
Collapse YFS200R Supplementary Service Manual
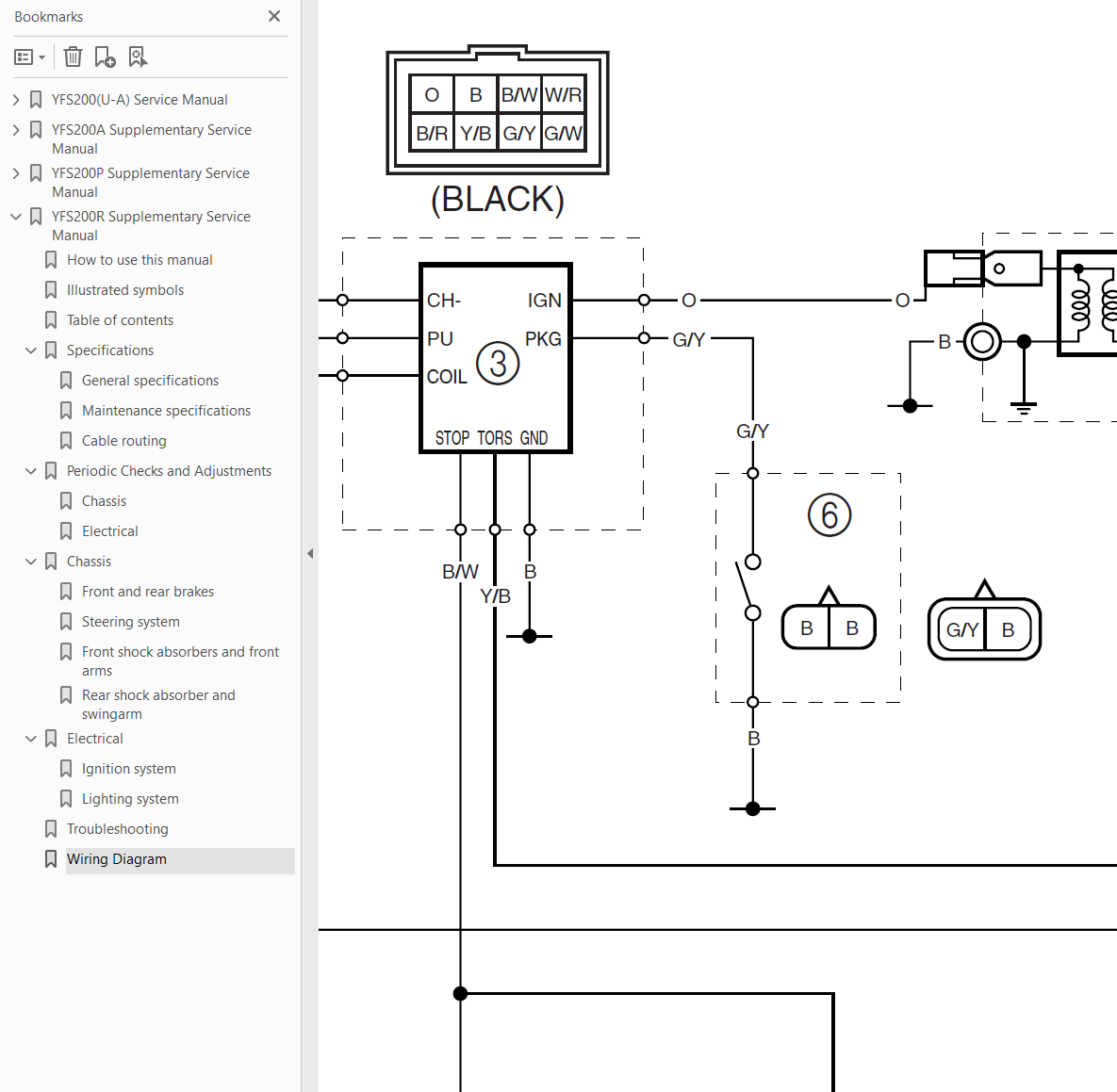coord(16,217)
